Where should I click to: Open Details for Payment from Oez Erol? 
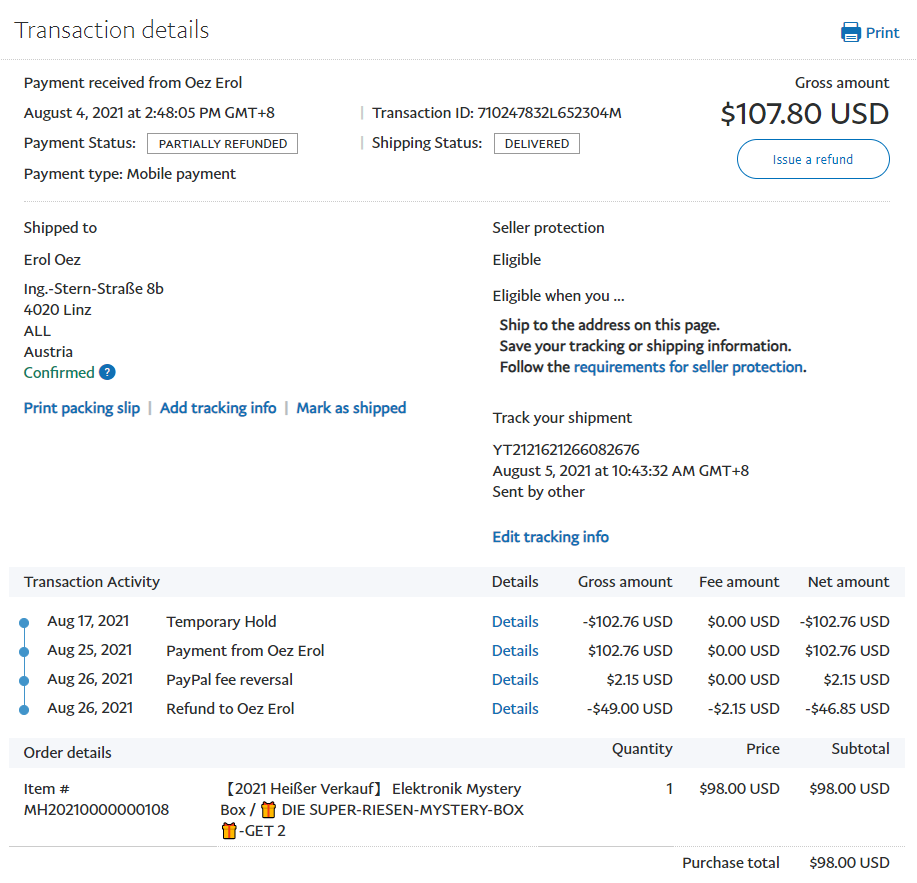[515, 651]
